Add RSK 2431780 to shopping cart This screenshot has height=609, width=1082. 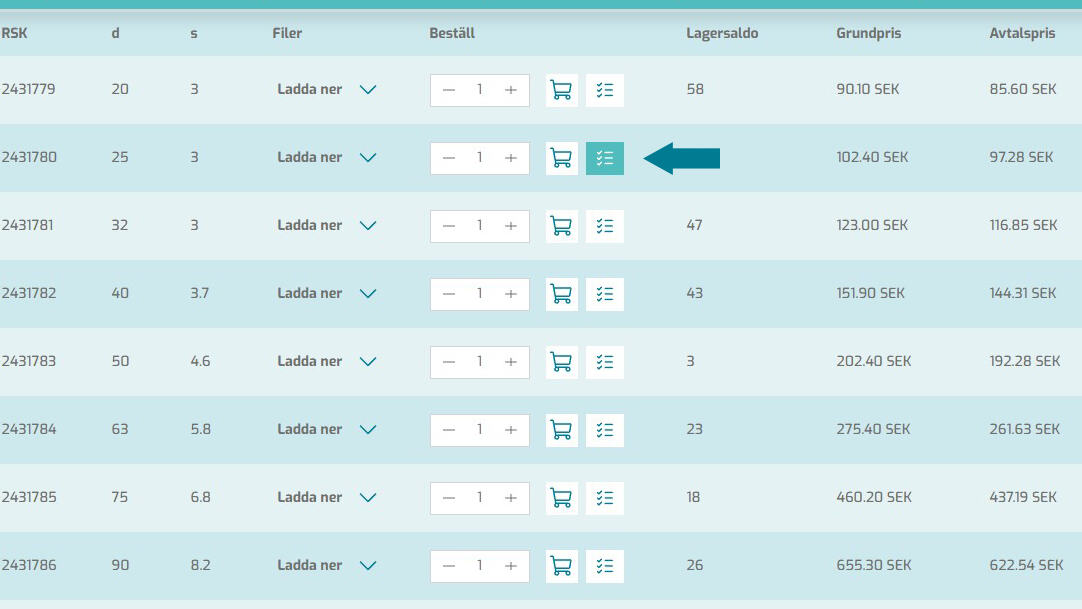point(562,158)
